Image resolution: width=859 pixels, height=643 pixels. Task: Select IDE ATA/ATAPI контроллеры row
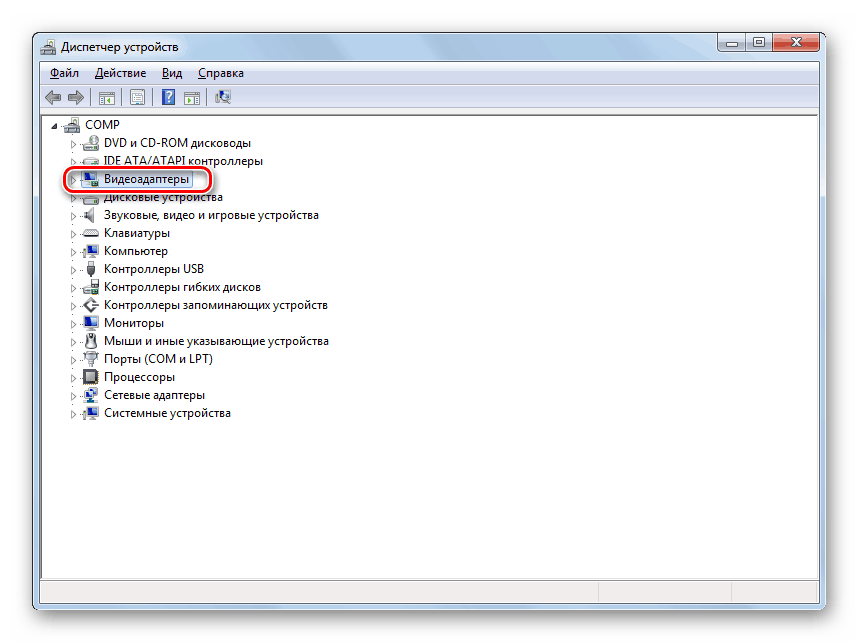pyautogui.click(x=183, y=161)
